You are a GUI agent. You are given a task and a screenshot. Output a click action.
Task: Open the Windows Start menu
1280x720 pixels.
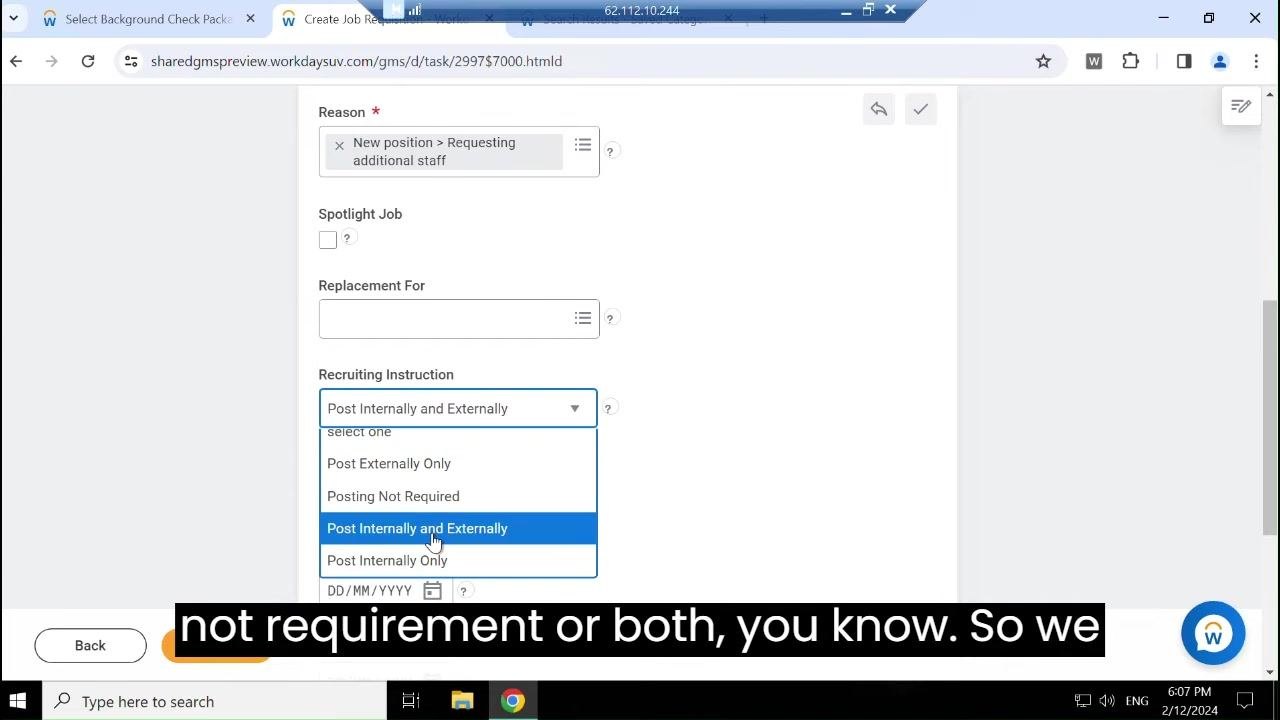coord(18,701)
